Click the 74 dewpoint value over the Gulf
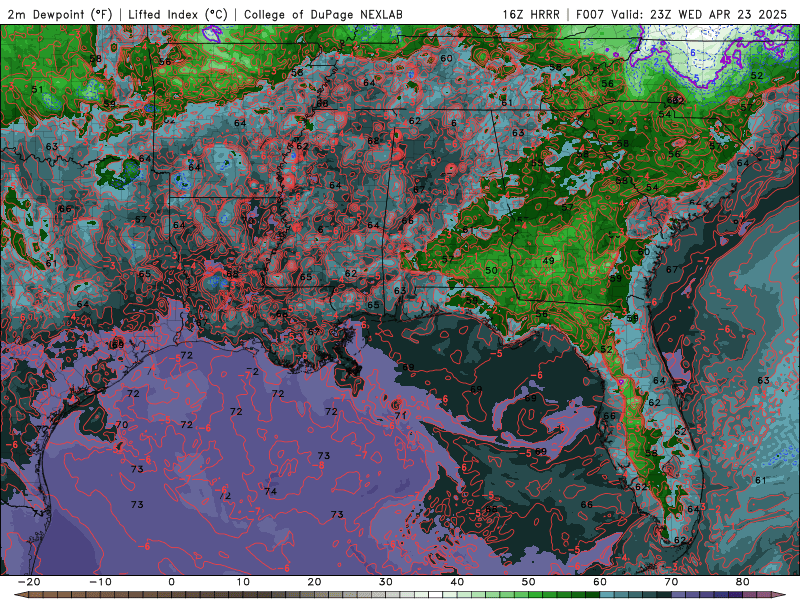 pyautogui.click(x=270, y=491)
